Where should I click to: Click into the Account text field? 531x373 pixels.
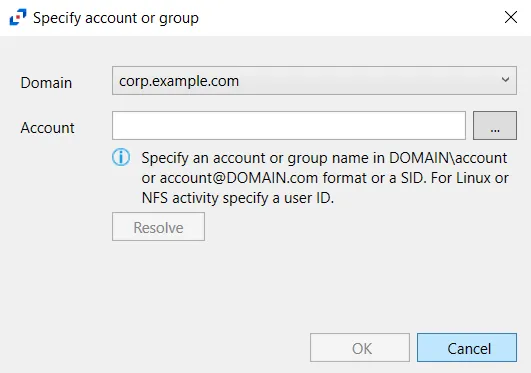coord(289,125)
